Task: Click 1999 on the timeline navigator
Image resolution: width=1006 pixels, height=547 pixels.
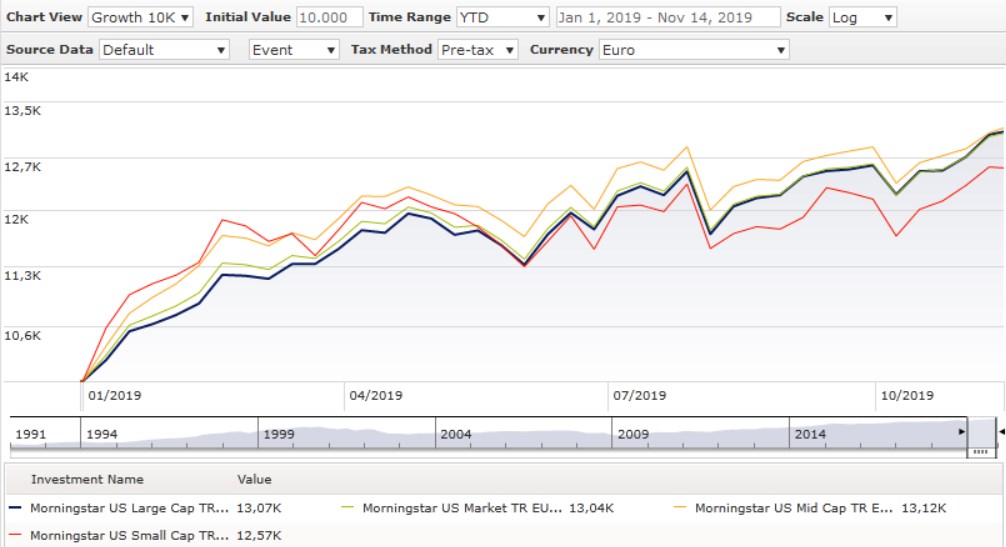Action: [x=280, y=434]
